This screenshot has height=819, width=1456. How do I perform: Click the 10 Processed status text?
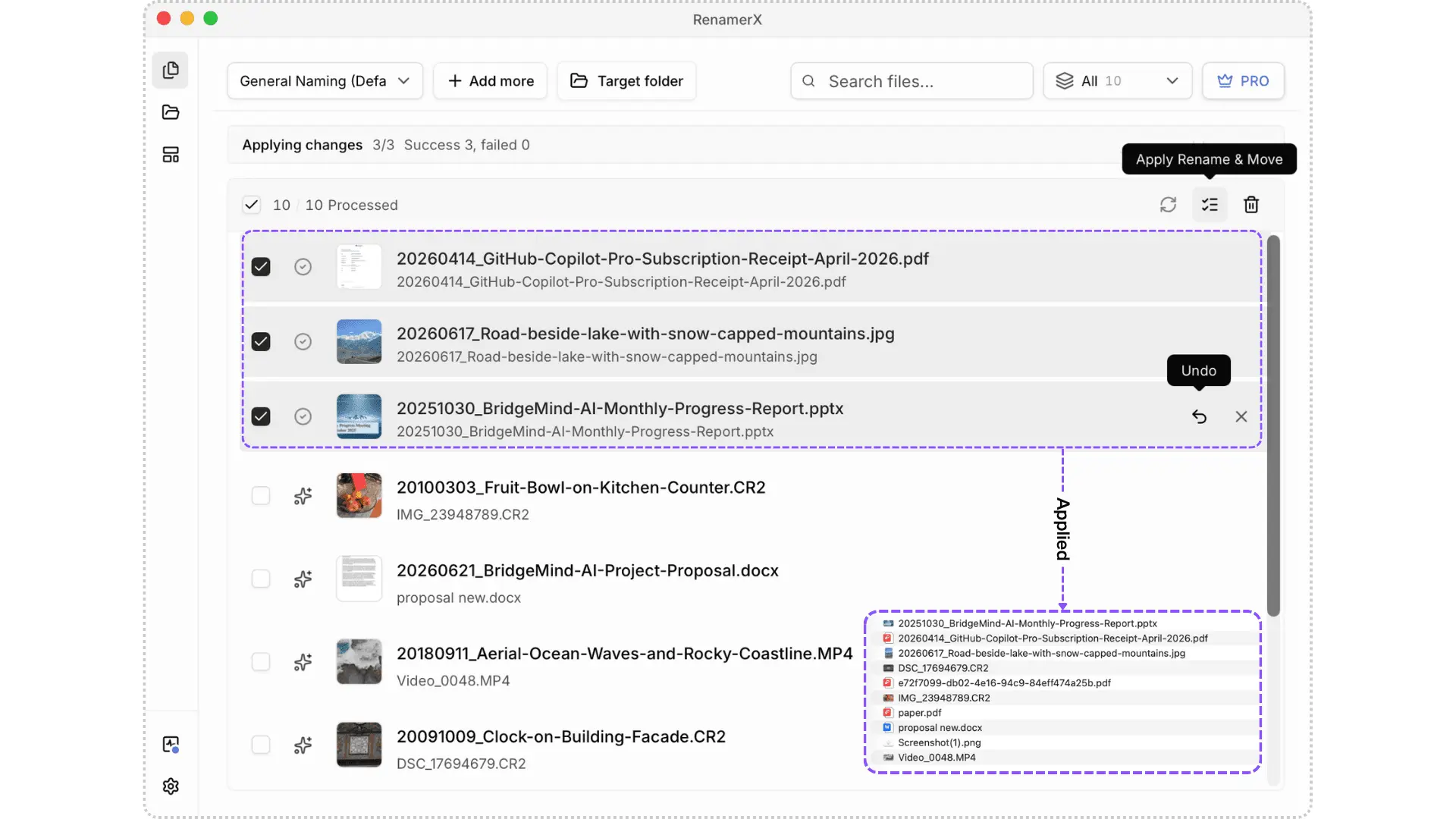click(x=351, y=206)
